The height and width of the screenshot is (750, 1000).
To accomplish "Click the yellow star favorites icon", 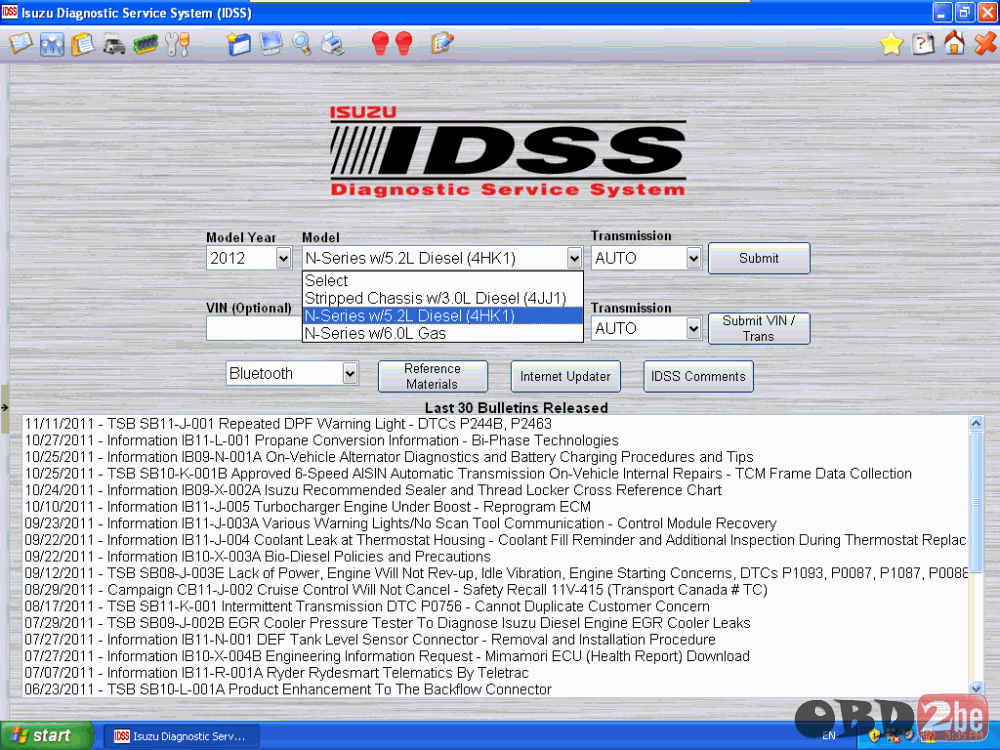I will pos(892,44).
